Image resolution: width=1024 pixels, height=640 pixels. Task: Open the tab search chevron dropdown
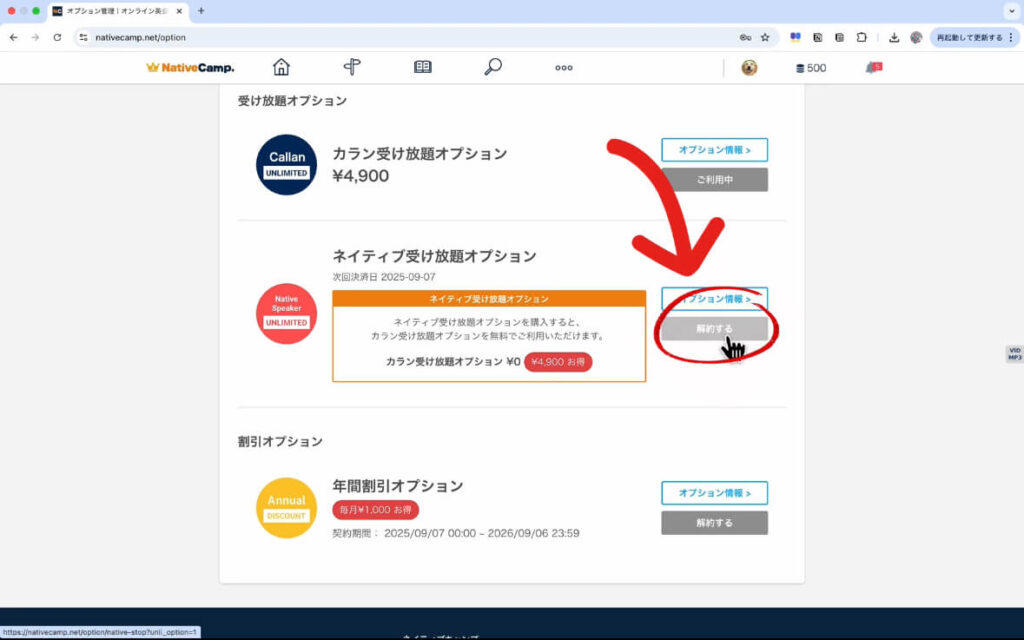pyautogui.click(x=1012, y=11)
